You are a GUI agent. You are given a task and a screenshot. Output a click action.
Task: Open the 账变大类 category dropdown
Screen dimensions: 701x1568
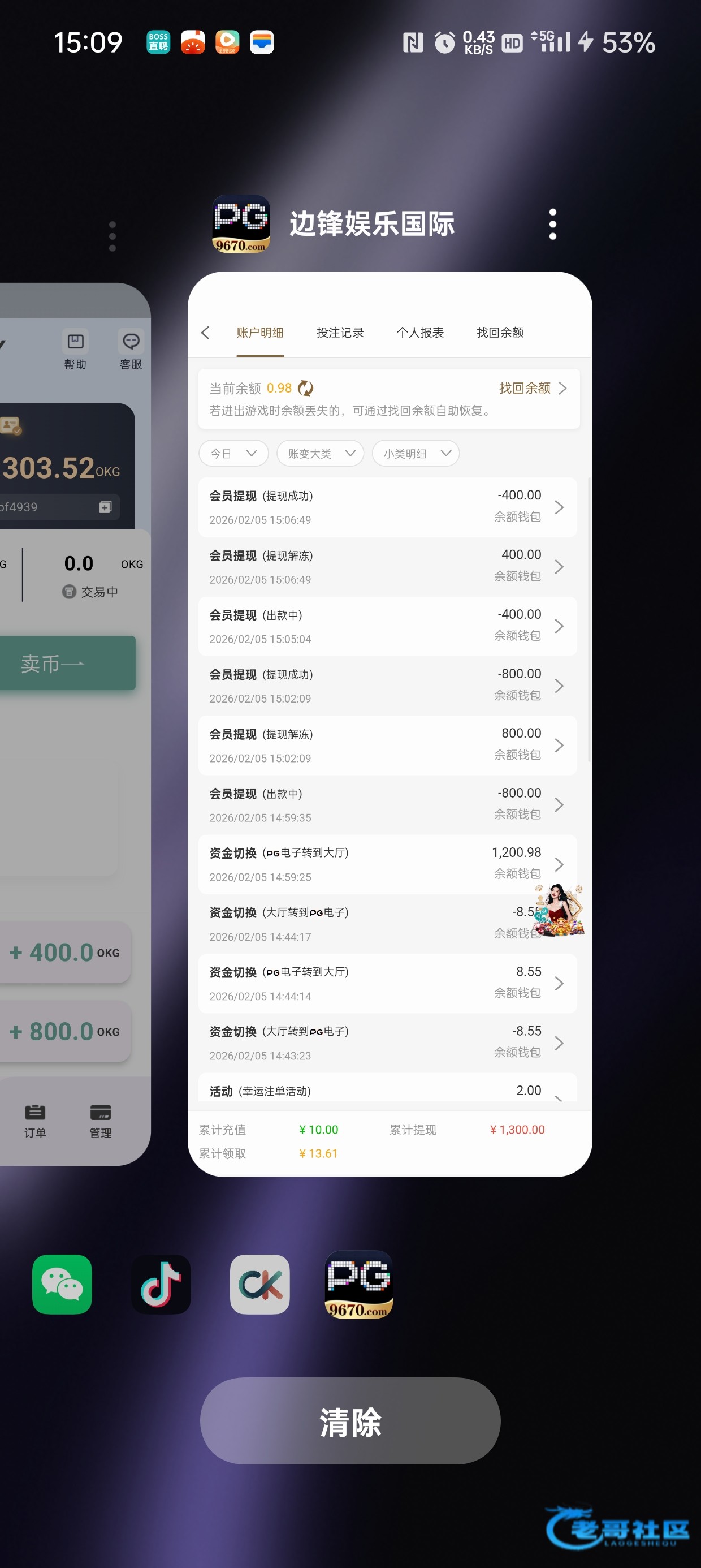tap(321, 454)
